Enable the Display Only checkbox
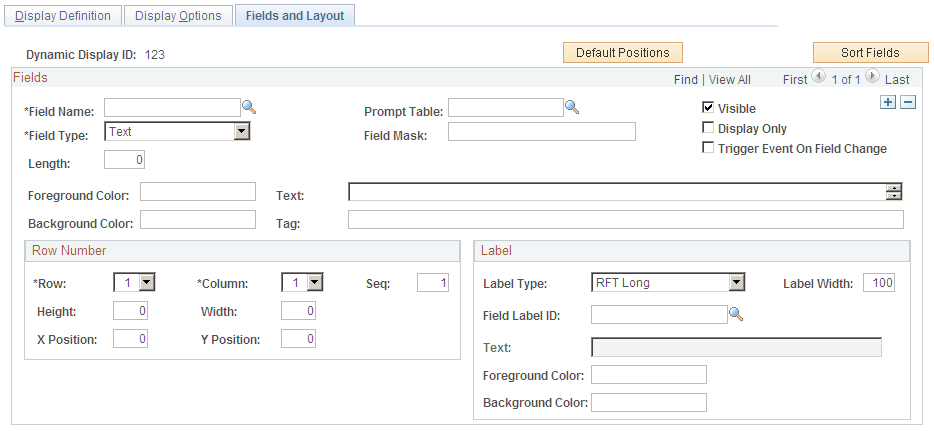The image size is (934, 431). click(x=708, y=128)
